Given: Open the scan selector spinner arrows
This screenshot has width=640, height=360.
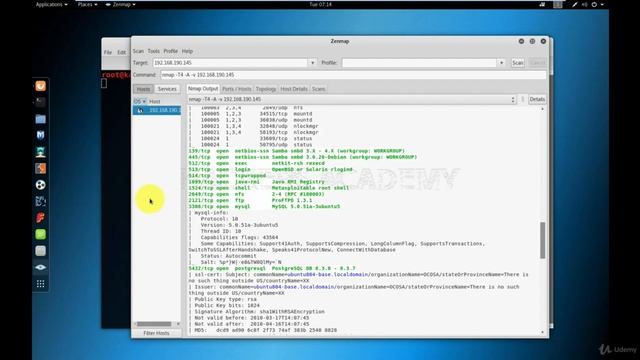Looking at the screenshot, I should pos(513,100).
